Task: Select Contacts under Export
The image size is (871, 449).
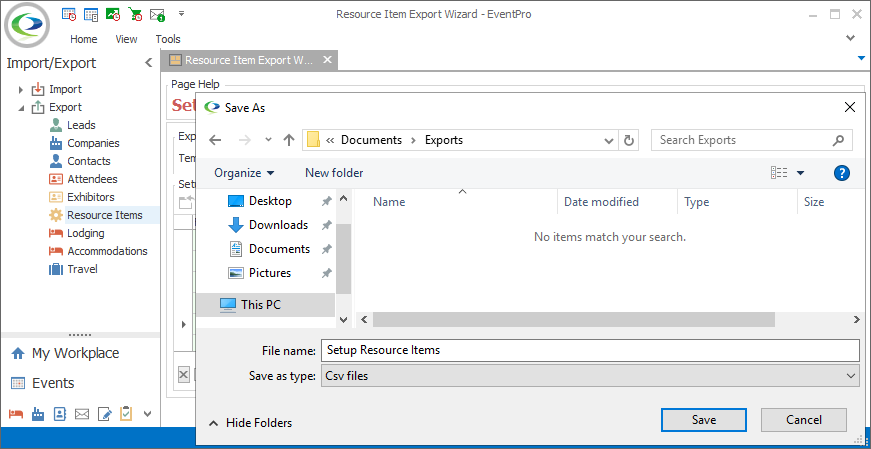Action: (x=89, y=161)
